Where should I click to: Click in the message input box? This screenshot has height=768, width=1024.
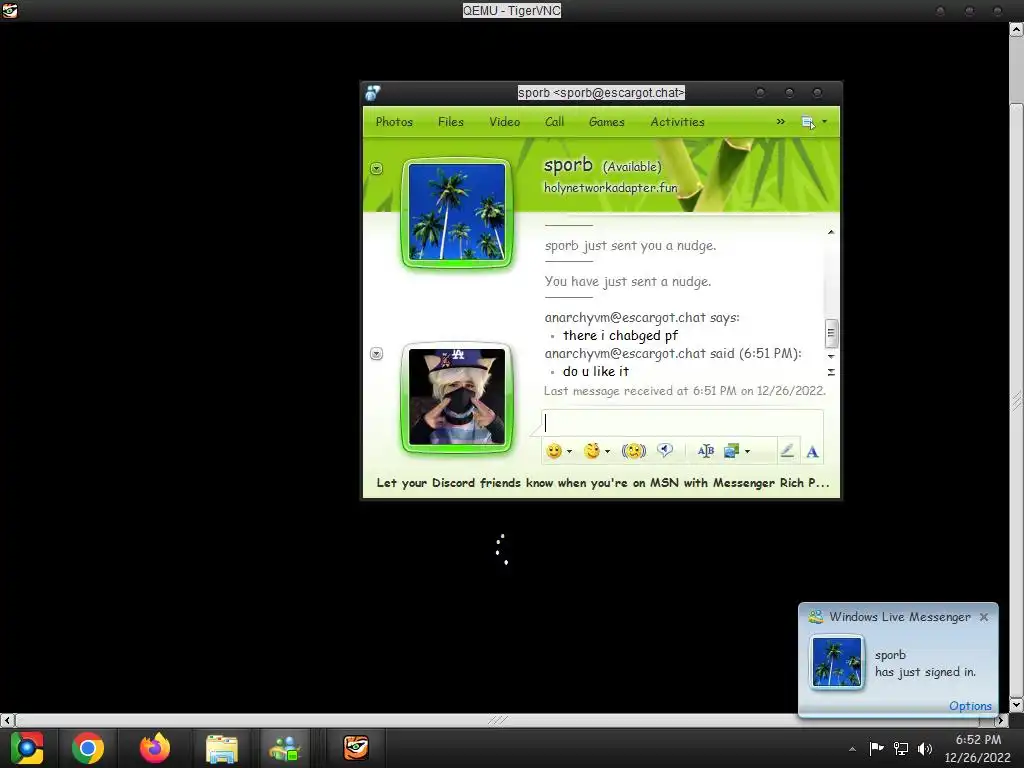[x=682, y=423]
